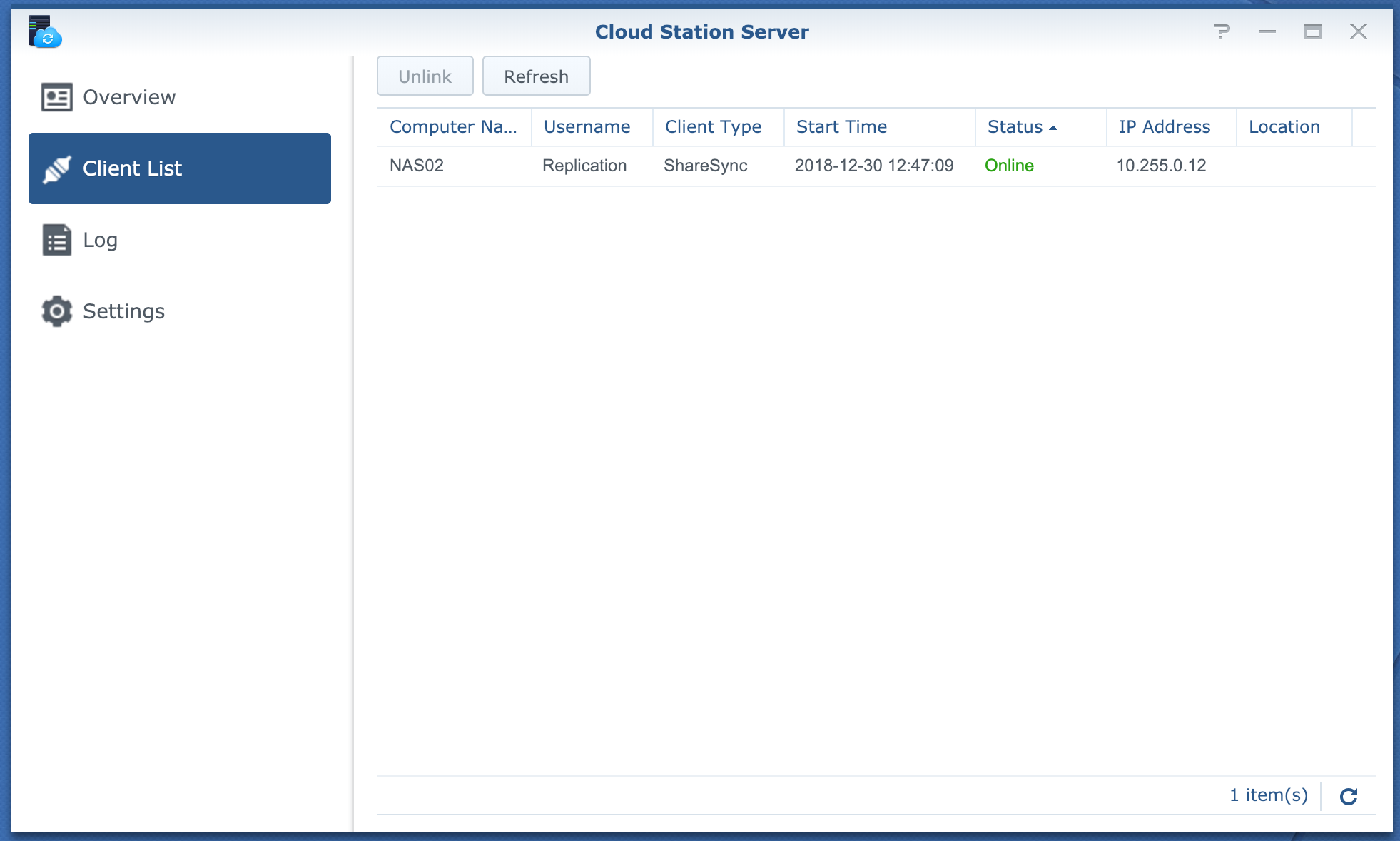Open the Overview section icon
Screen dimensions: 1400x841
(57, 97)
